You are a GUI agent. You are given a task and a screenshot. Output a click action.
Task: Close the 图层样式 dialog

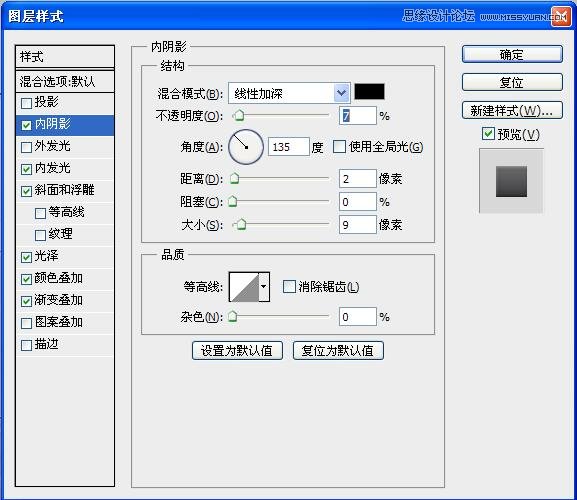pos(560,16)
